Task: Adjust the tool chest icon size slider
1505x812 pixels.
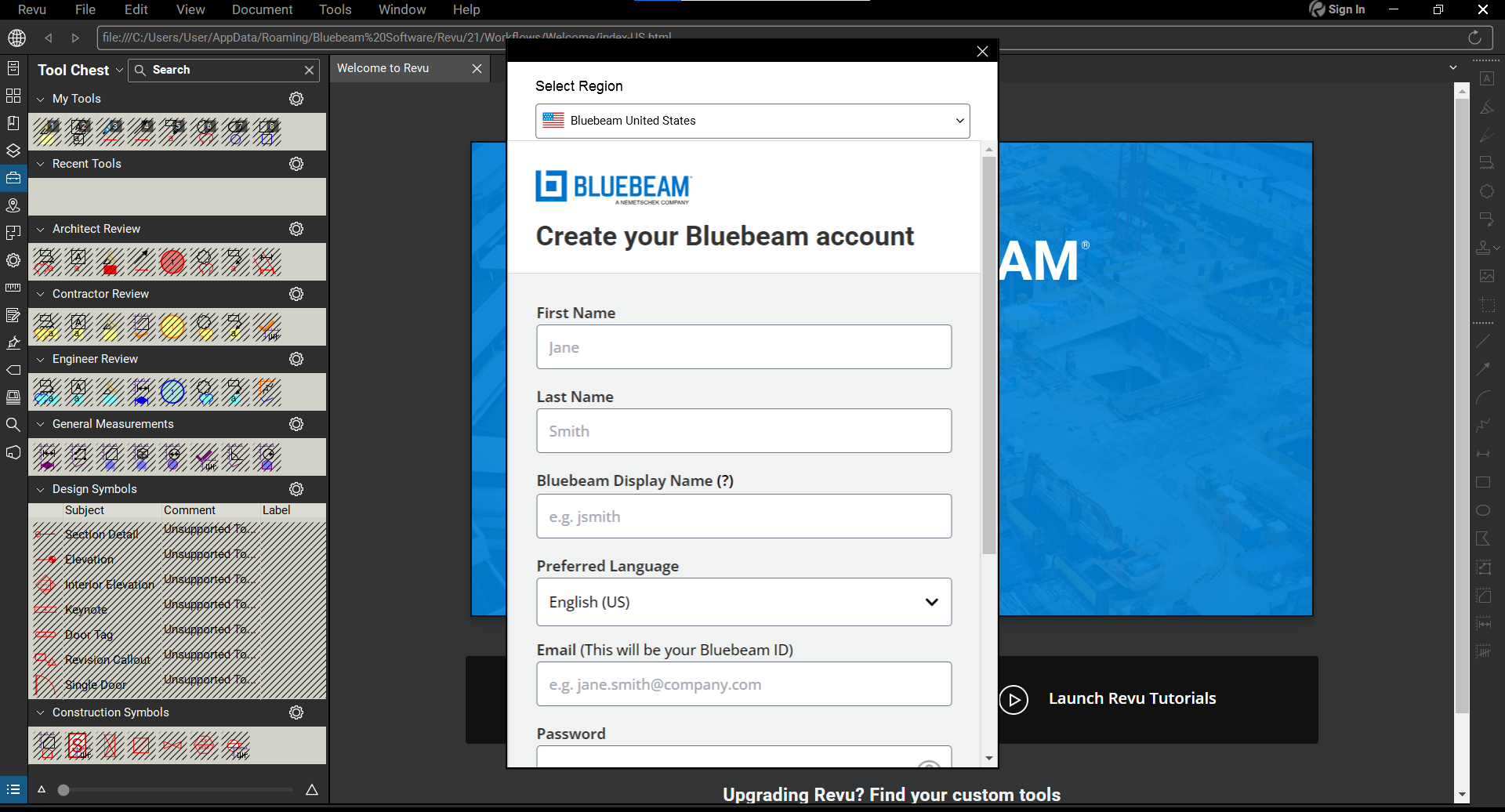Action: click(64, 790)
